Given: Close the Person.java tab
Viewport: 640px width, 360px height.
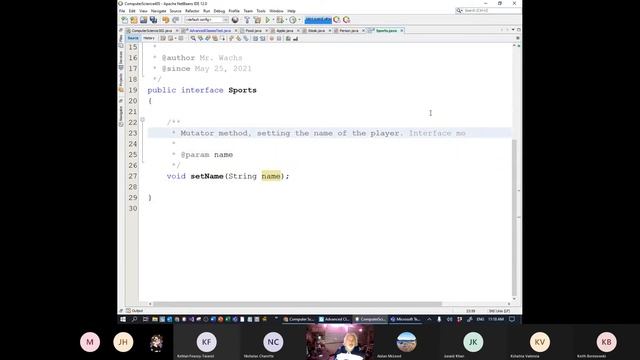Looking at the screenshot, I should click(x=363, y=31).
